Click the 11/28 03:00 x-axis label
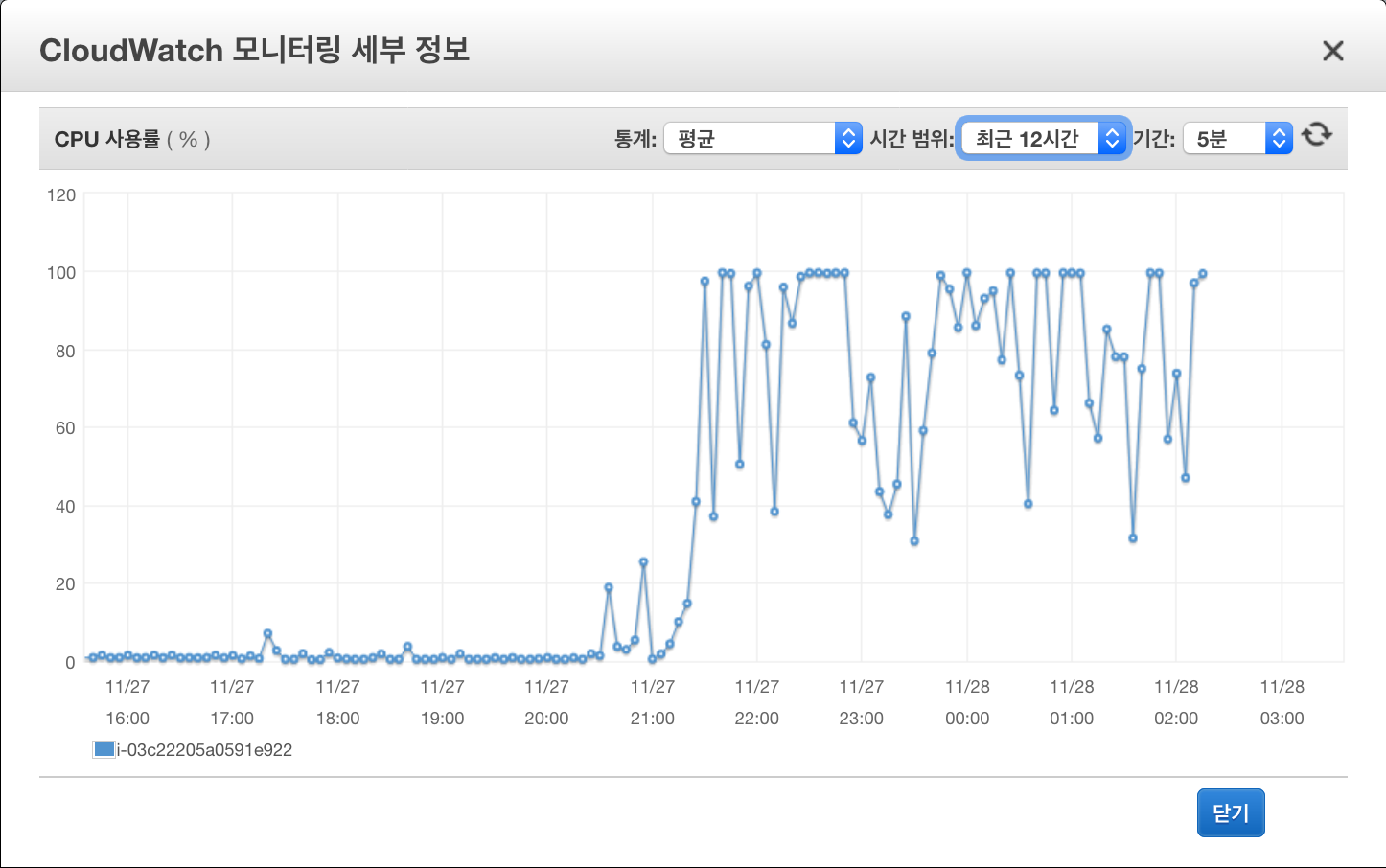This screenshot has height=868, width=1386. (x=1282, y=702)
